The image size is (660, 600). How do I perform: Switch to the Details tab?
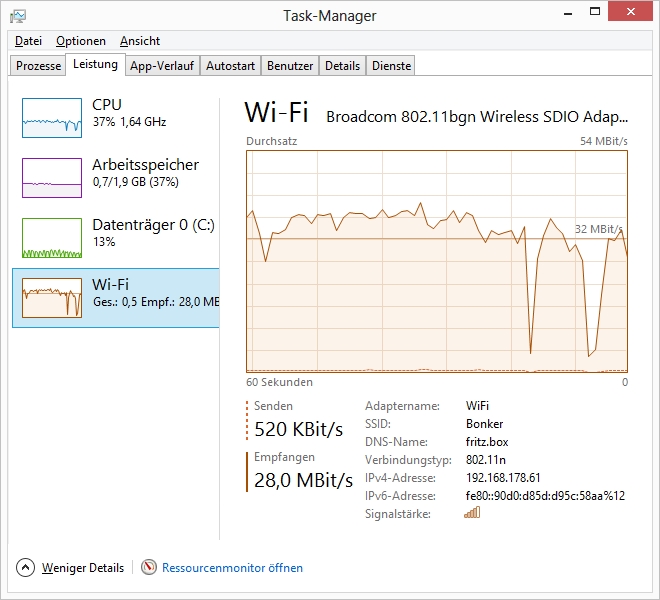[342, 66]
